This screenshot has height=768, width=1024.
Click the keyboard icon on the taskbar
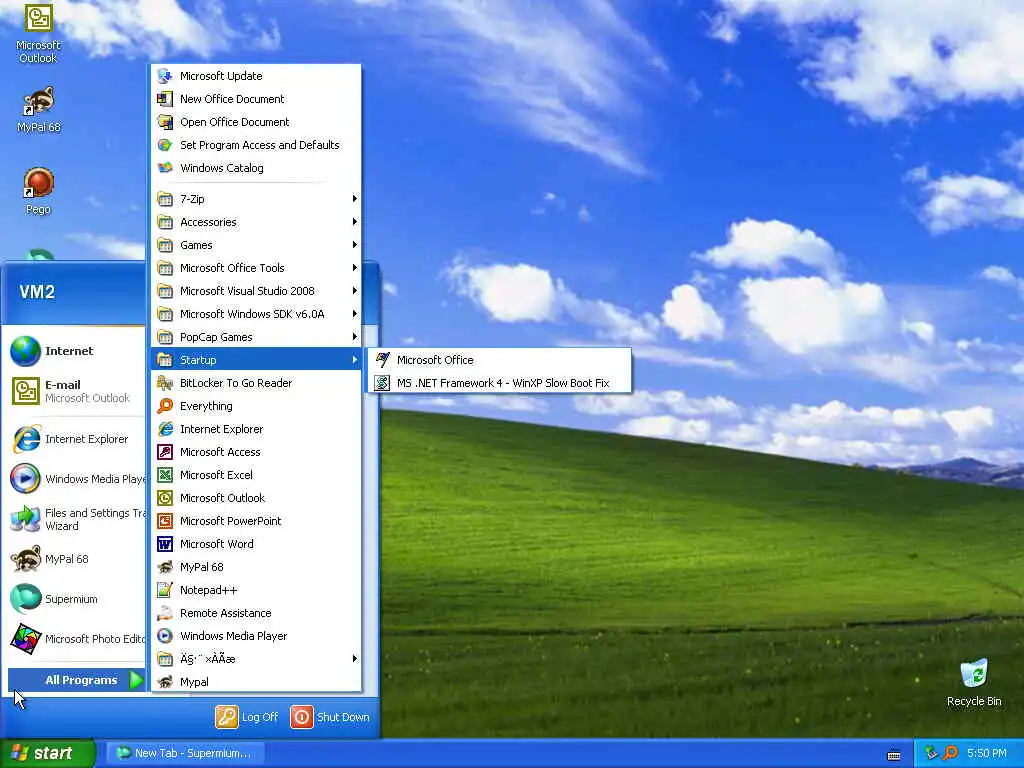point(894,755)
